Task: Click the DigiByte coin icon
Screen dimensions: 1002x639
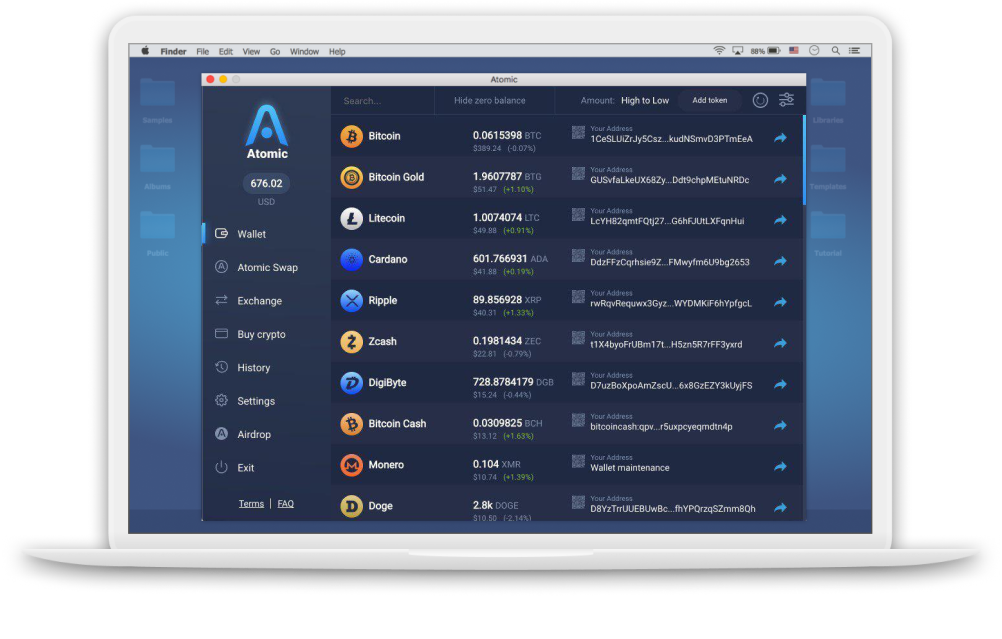Action: click(351, 383)
